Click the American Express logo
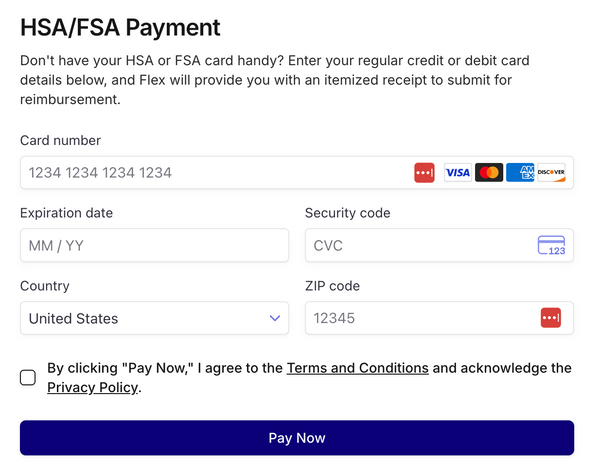Screen dimensions: 600x469 click(520, 173)
